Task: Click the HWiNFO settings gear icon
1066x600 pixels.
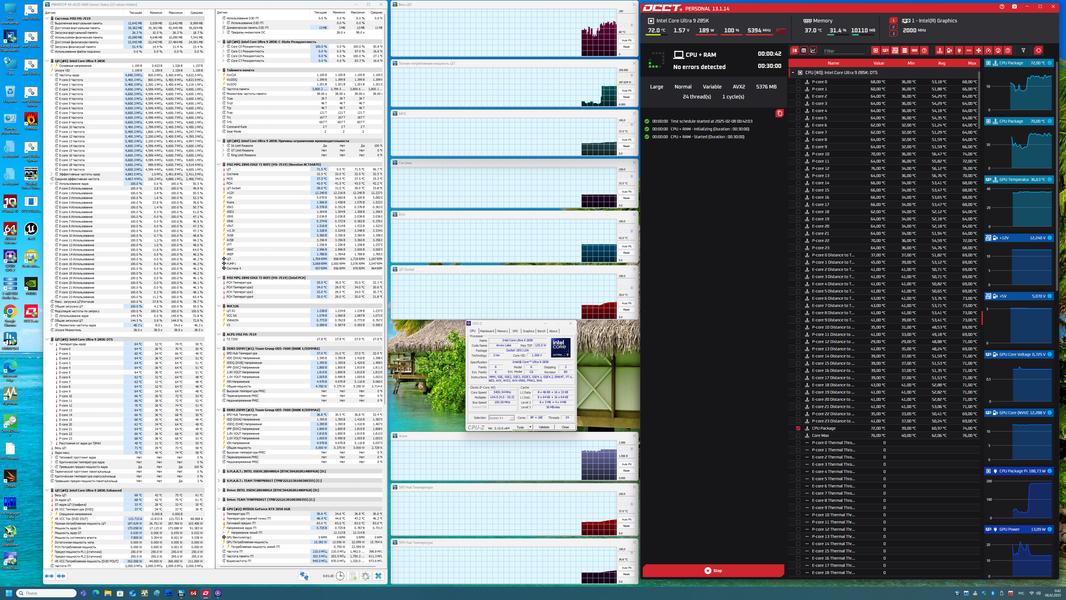Action: coord(366,576)
